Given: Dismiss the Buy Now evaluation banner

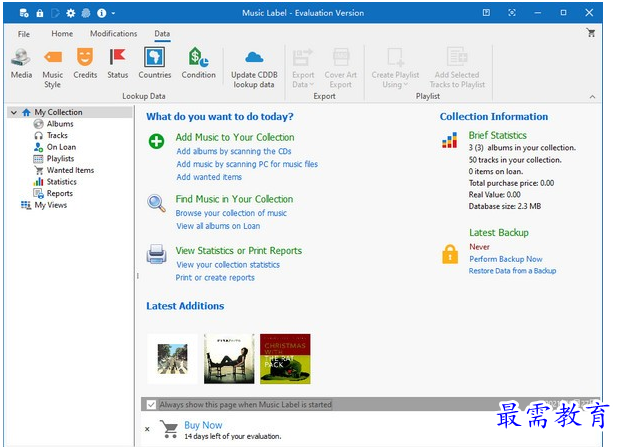Looking at the screenshot, I should pos(147,429).
